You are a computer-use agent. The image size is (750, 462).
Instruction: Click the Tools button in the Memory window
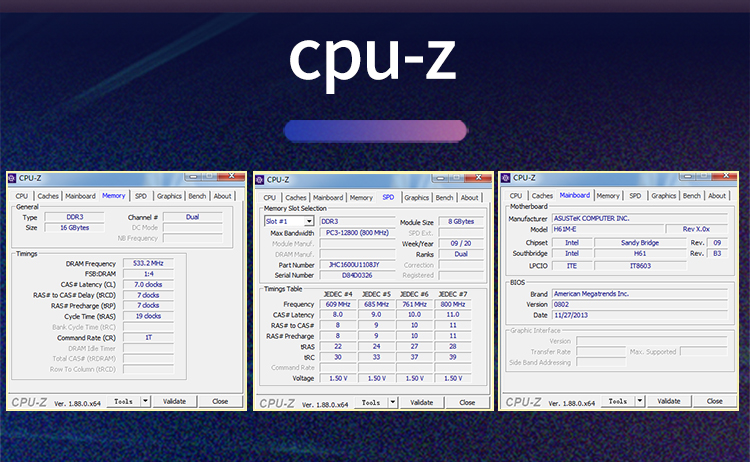(123, 401)
